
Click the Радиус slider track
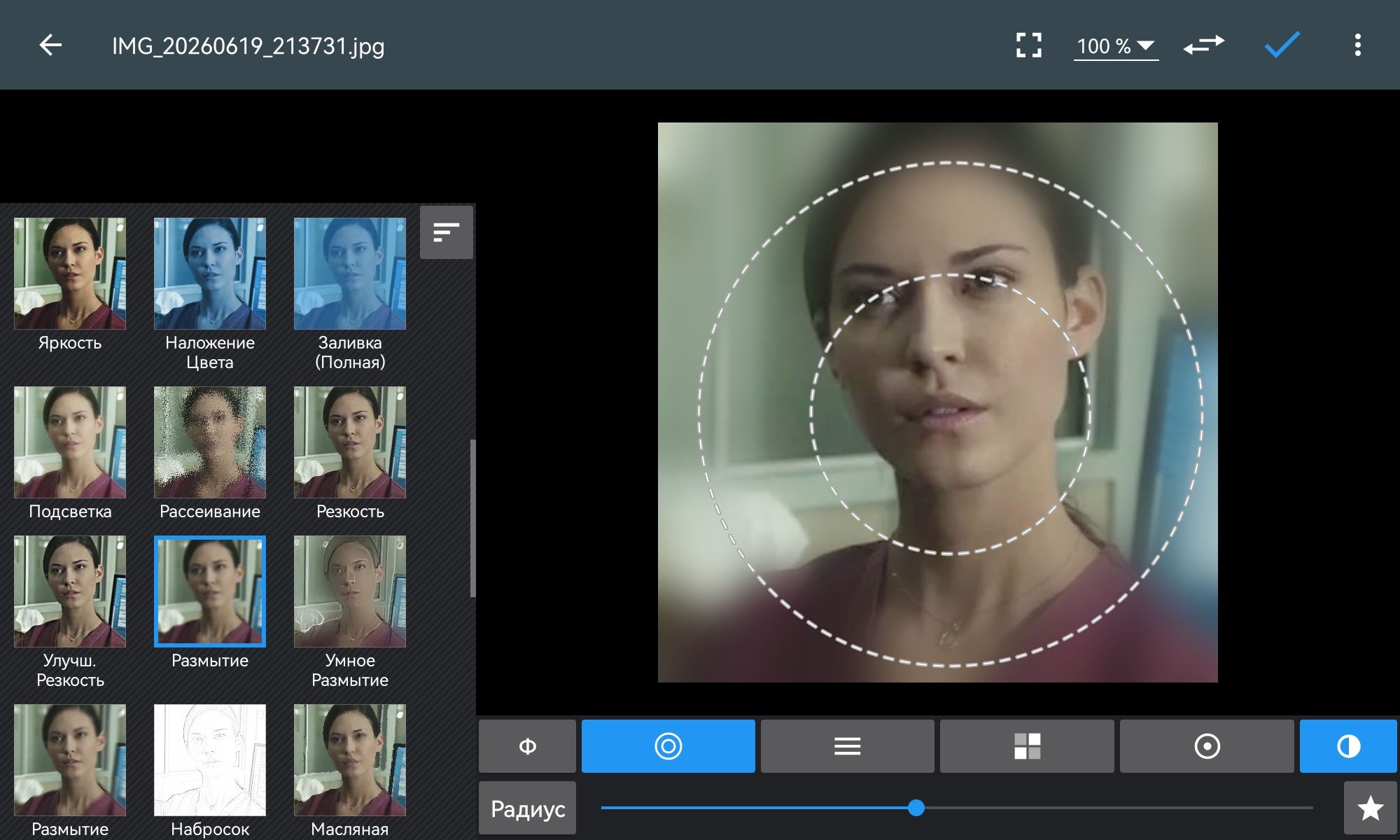957,808
